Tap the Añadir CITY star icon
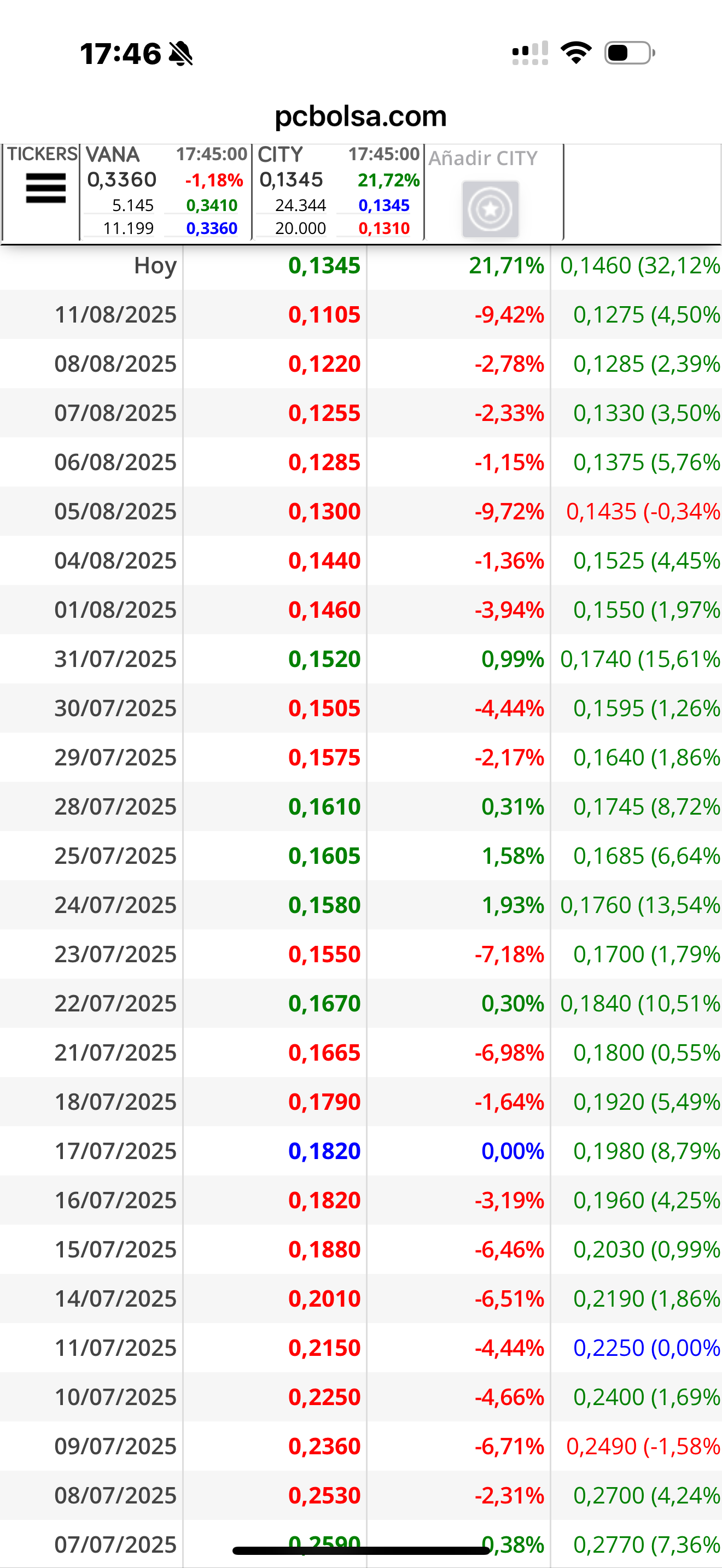722x1568 pixels. 490,209
